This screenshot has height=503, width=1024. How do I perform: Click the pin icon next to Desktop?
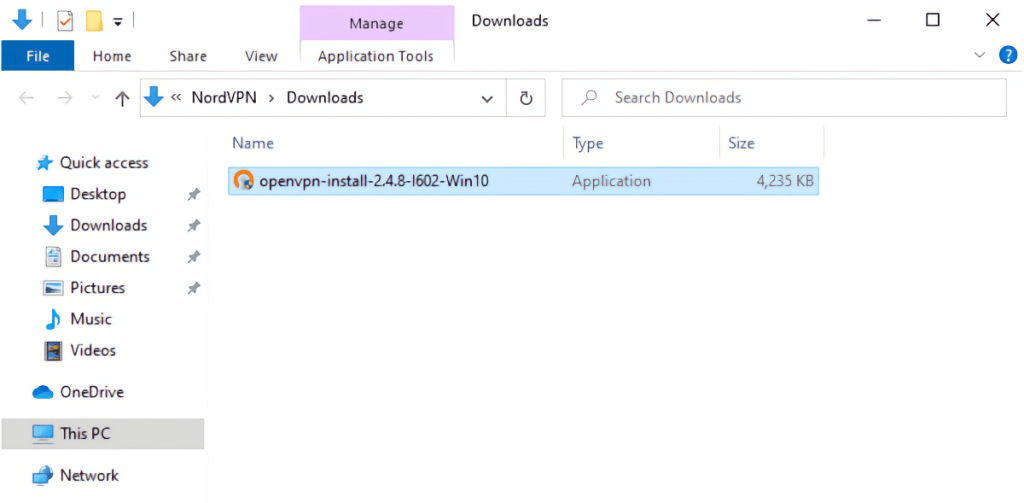click(193, 194)
